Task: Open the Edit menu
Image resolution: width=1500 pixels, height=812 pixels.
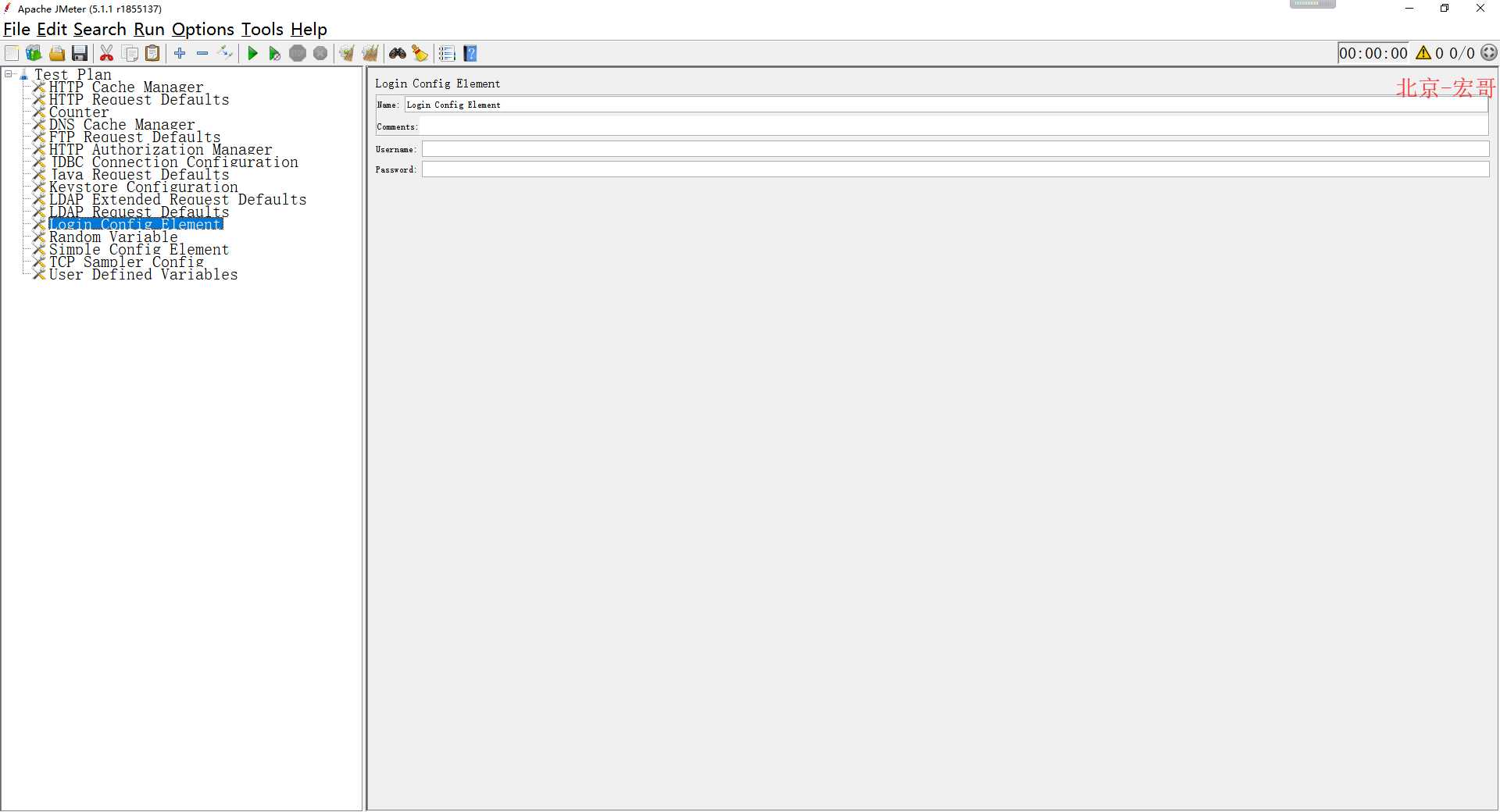Action: pyautogui.click(x=52, y=30)
